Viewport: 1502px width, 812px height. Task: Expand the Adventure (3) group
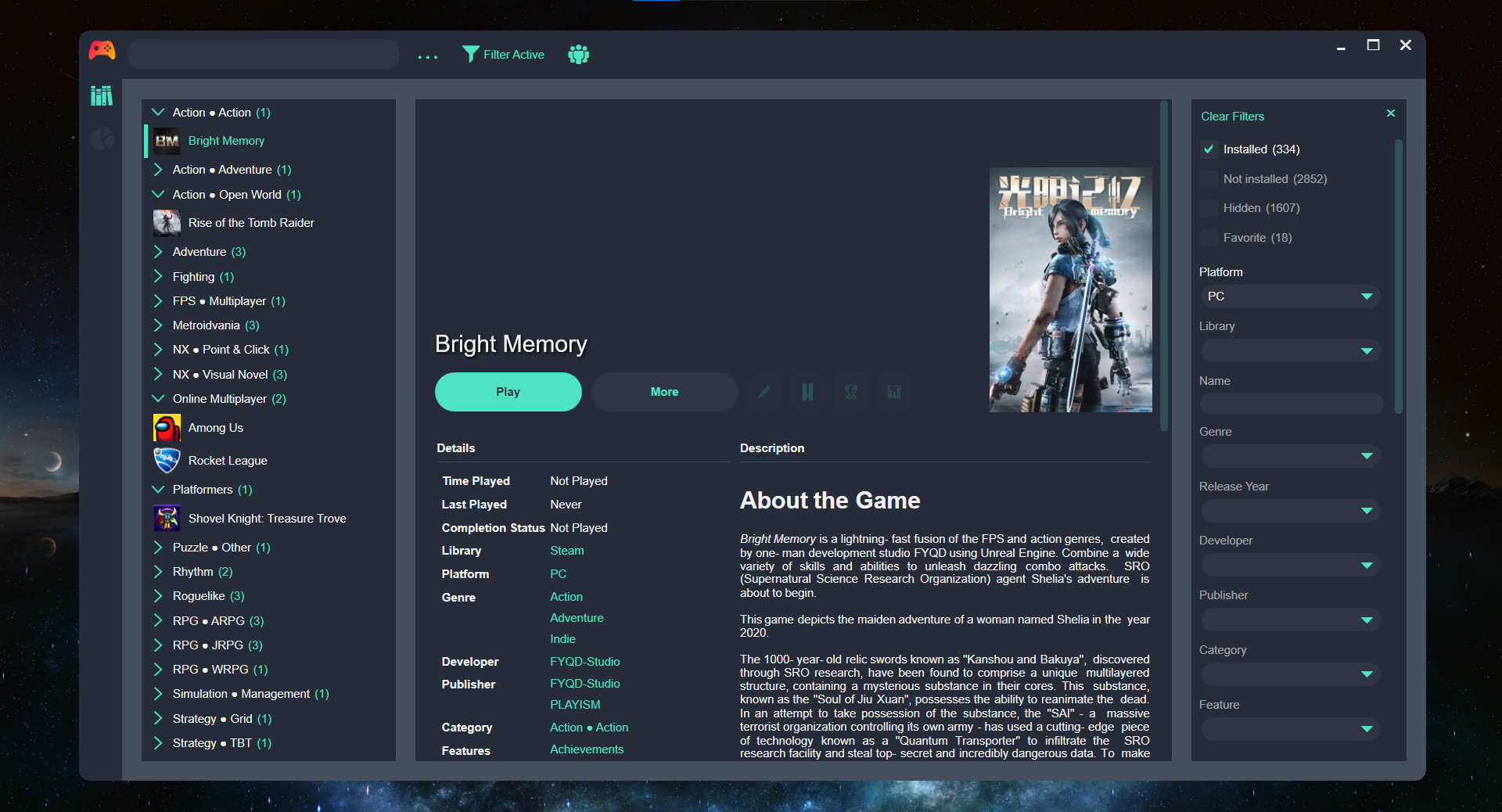click(x=158, y=252)
